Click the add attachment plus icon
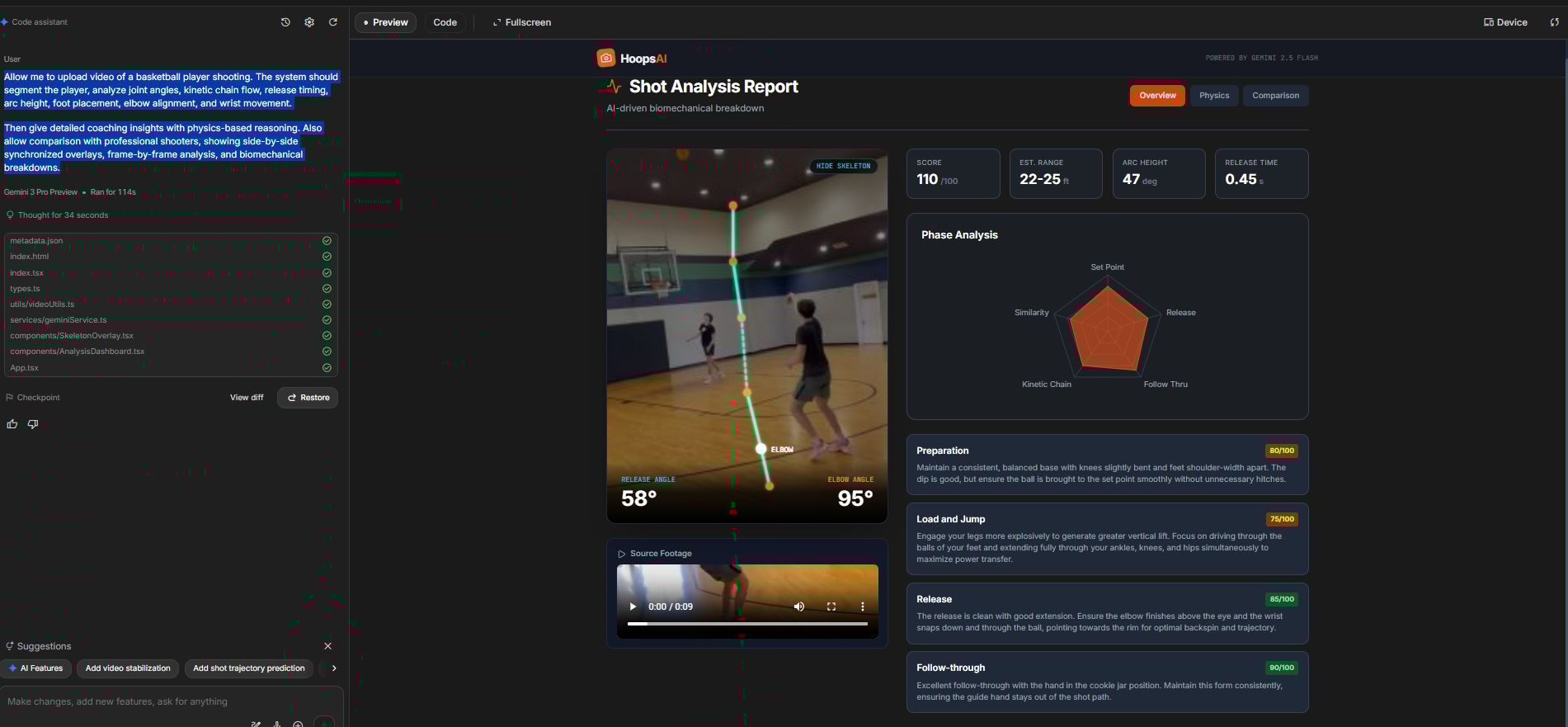1568x727 pixels. click(x=298, y=724)
